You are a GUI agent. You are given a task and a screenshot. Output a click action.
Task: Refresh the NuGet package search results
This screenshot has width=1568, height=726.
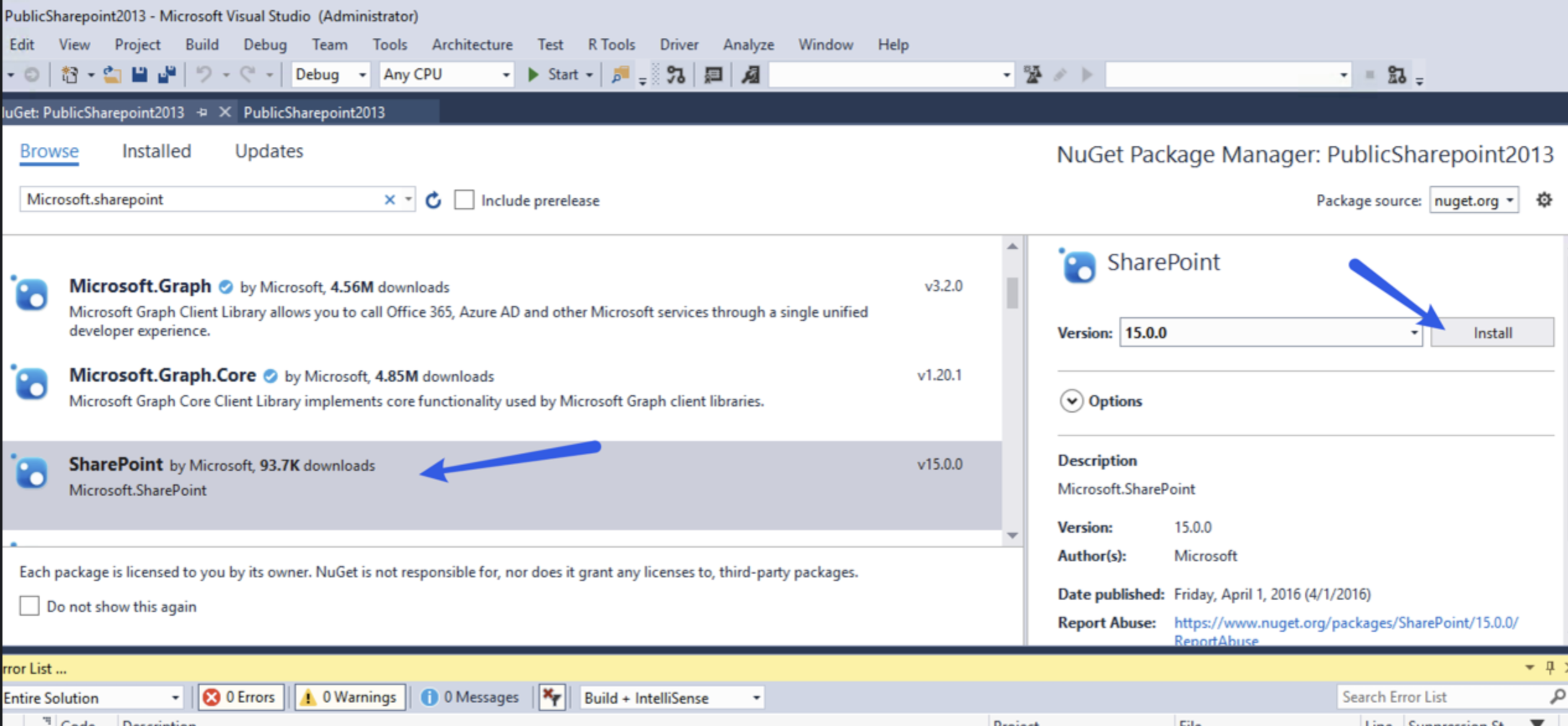click(433, 200)
